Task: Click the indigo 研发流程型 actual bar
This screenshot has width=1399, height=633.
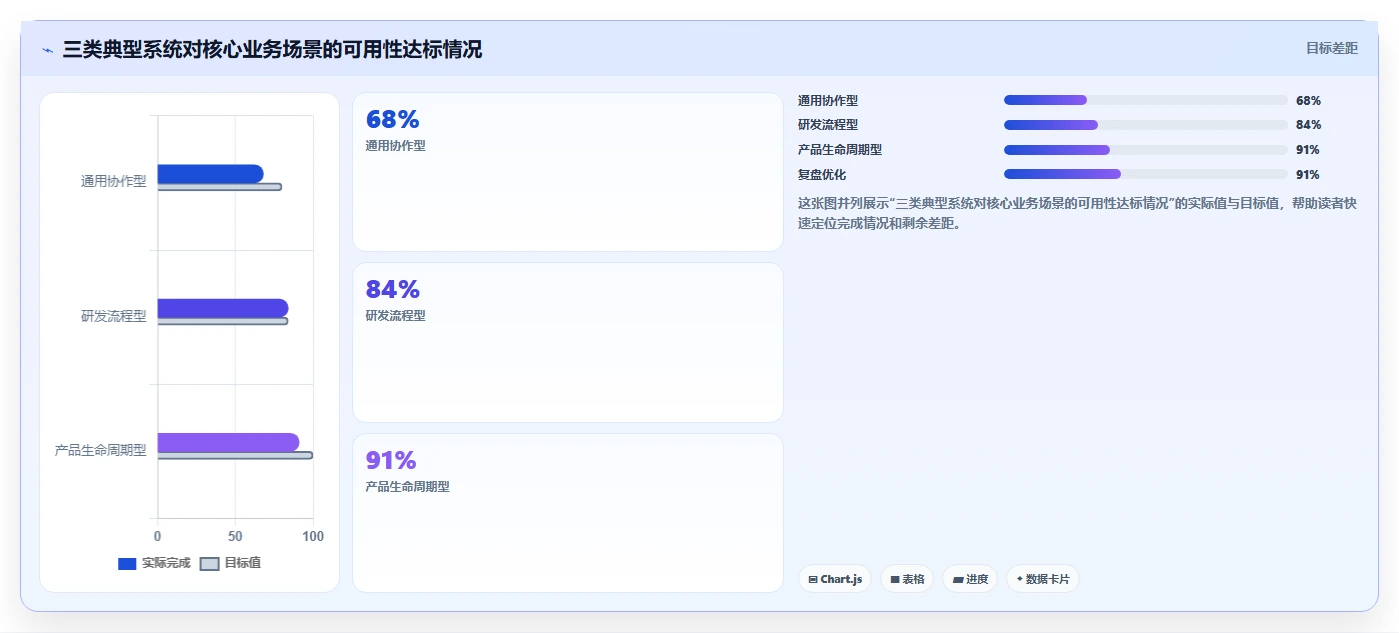Action: 222,308
